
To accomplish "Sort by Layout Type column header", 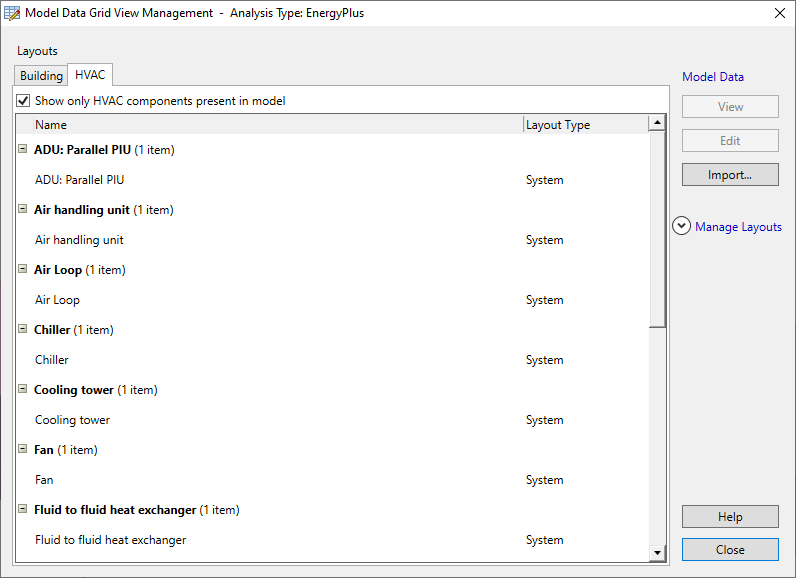I will pos(585,125).
